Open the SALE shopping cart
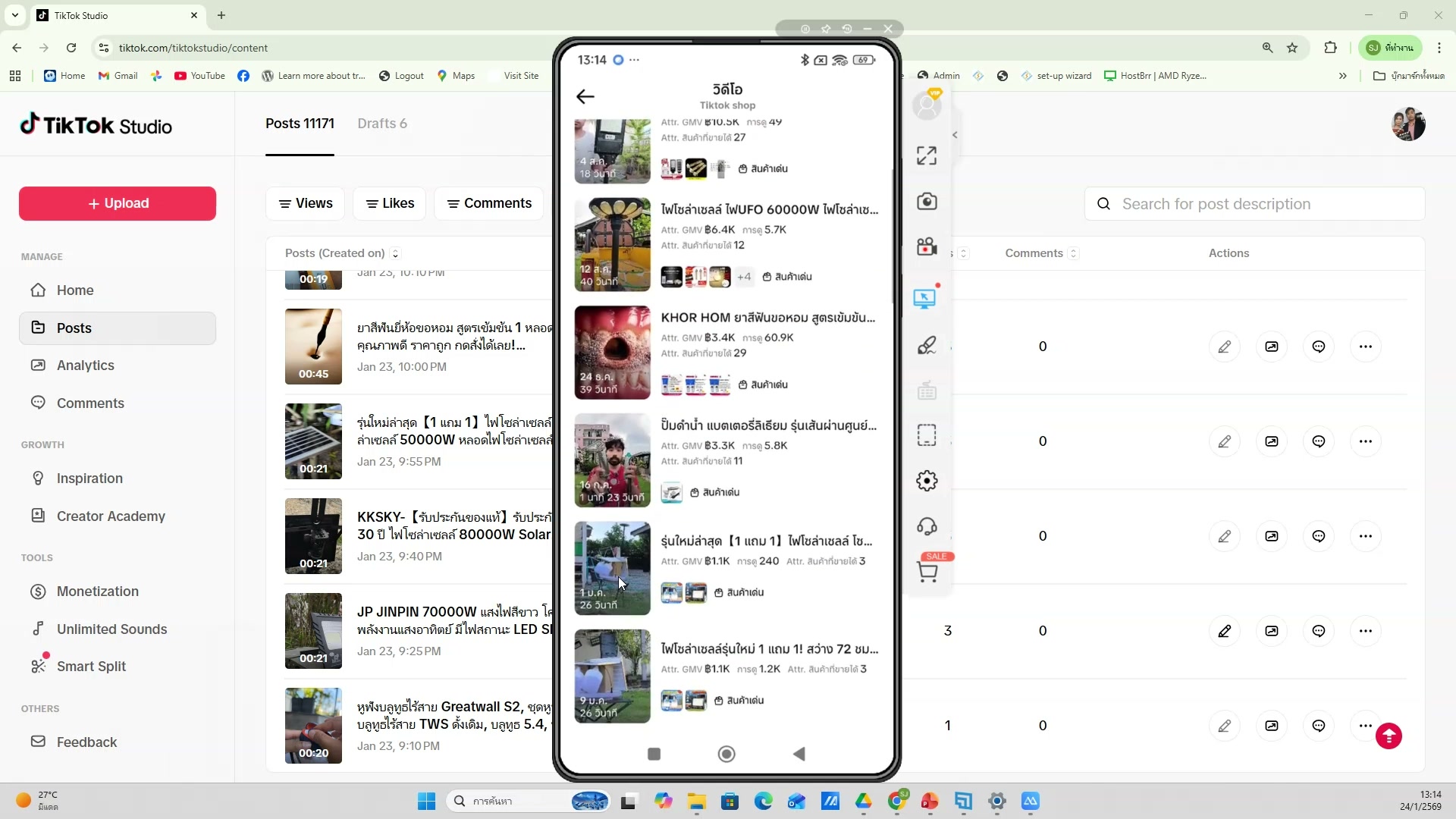 coord(928,571)
